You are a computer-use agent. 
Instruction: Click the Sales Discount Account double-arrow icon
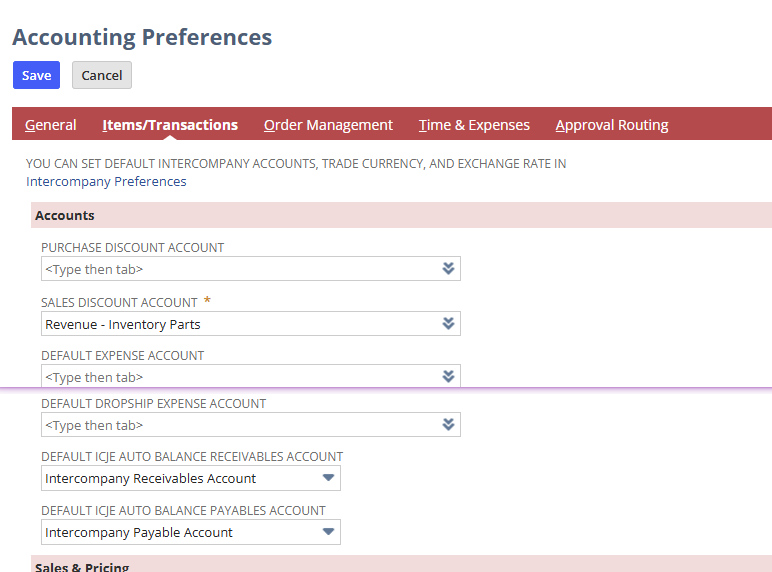pos(448,324)
